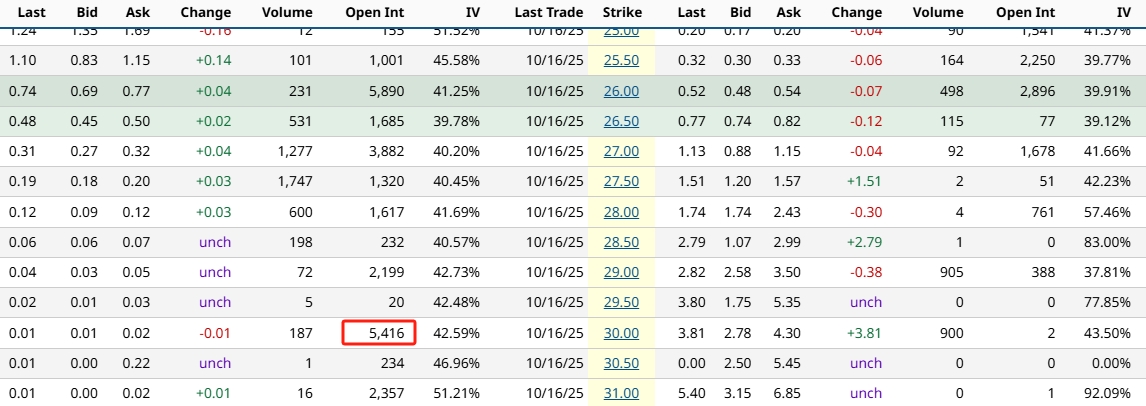Click the 2,896 open interest cell
This screenshot has height=406, width=1146.
[1036, 91]
